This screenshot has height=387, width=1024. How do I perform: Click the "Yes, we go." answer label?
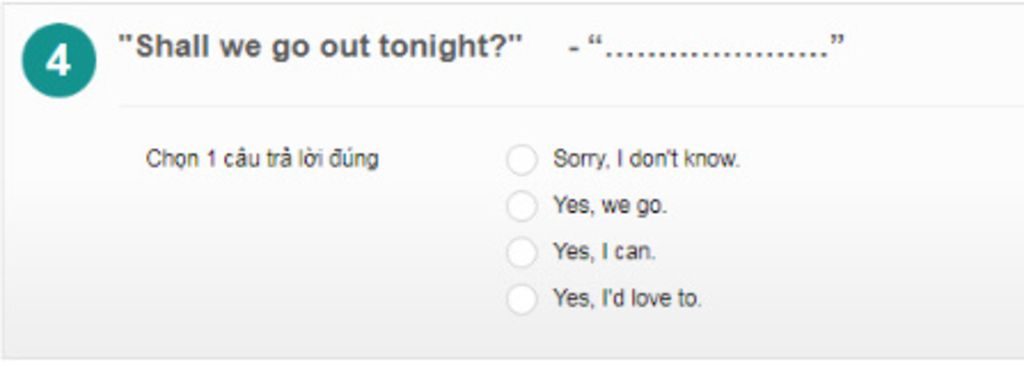click(x=610, y=206)
